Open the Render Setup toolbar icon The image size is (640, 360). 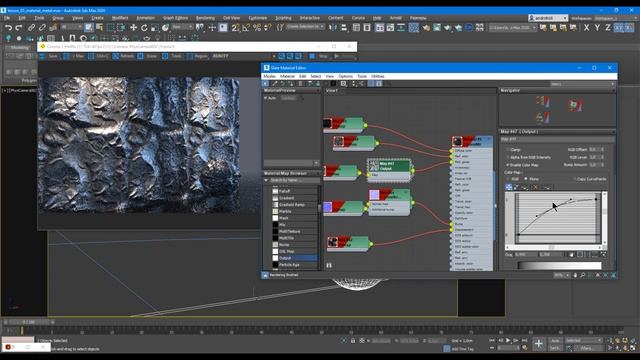(426, 28)
